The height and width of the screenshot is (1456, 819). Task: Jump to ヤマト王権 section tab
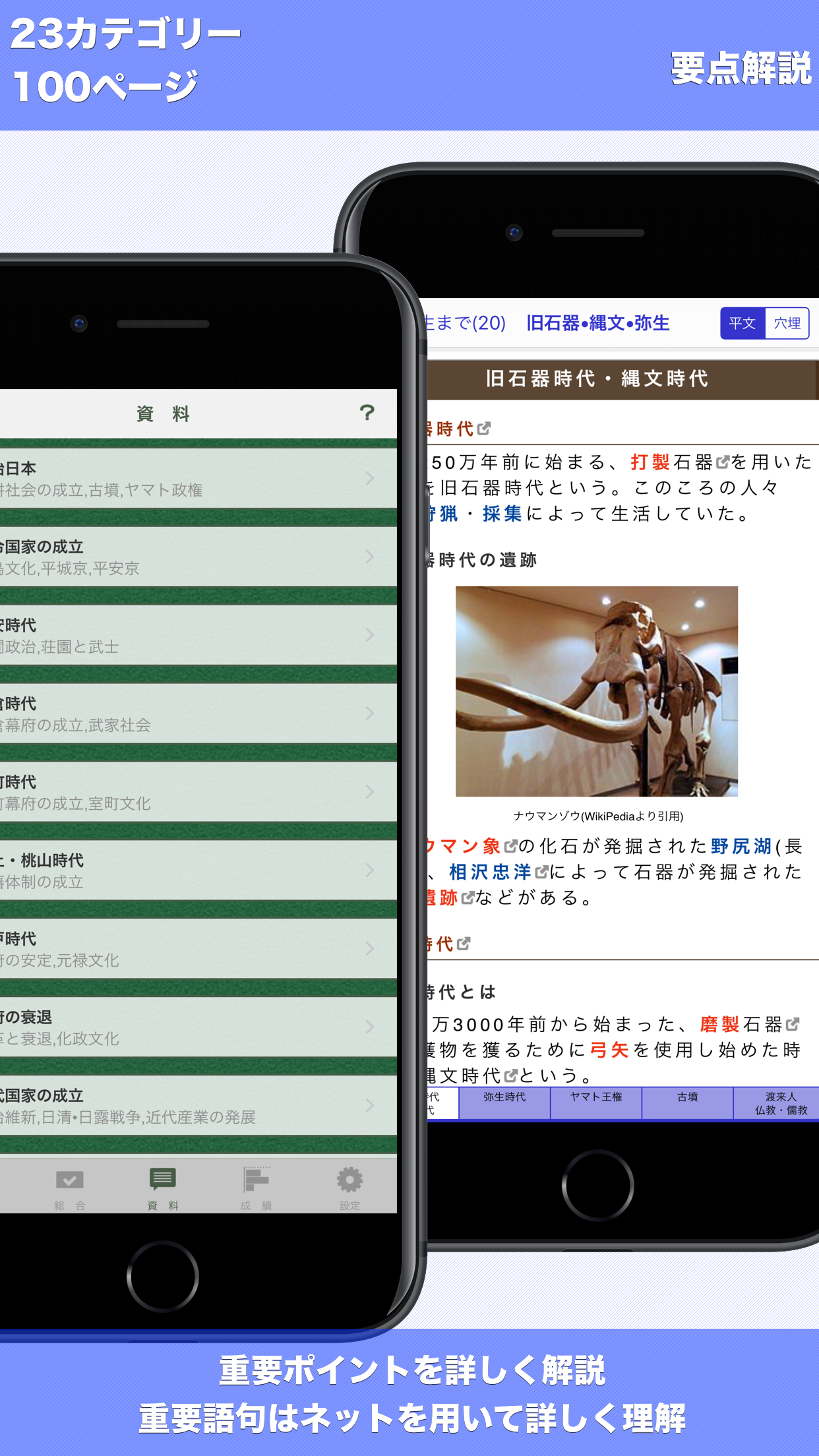click(596, 1103)
